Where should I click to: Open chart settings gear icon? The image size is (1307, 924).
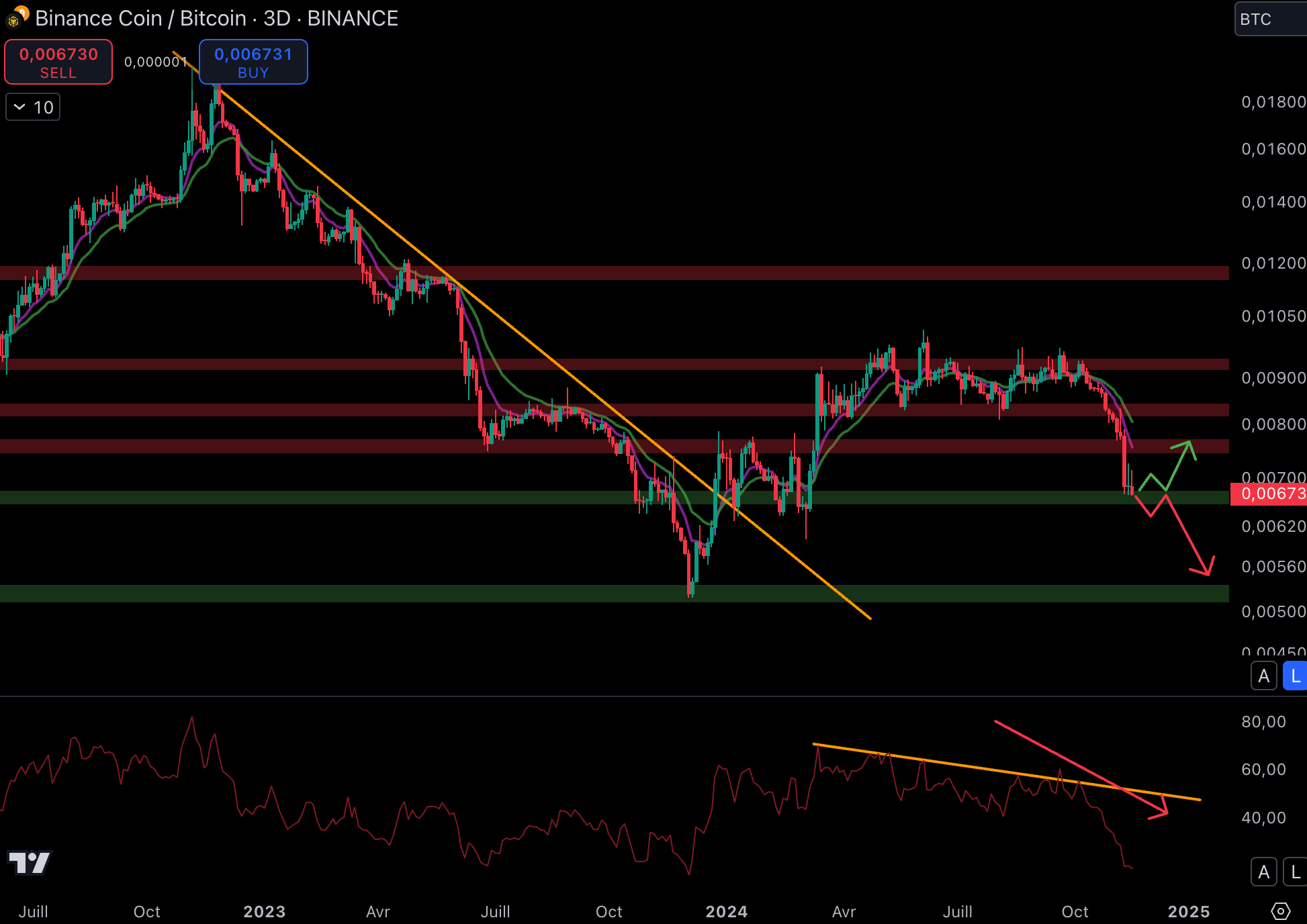coord(1280,911)
